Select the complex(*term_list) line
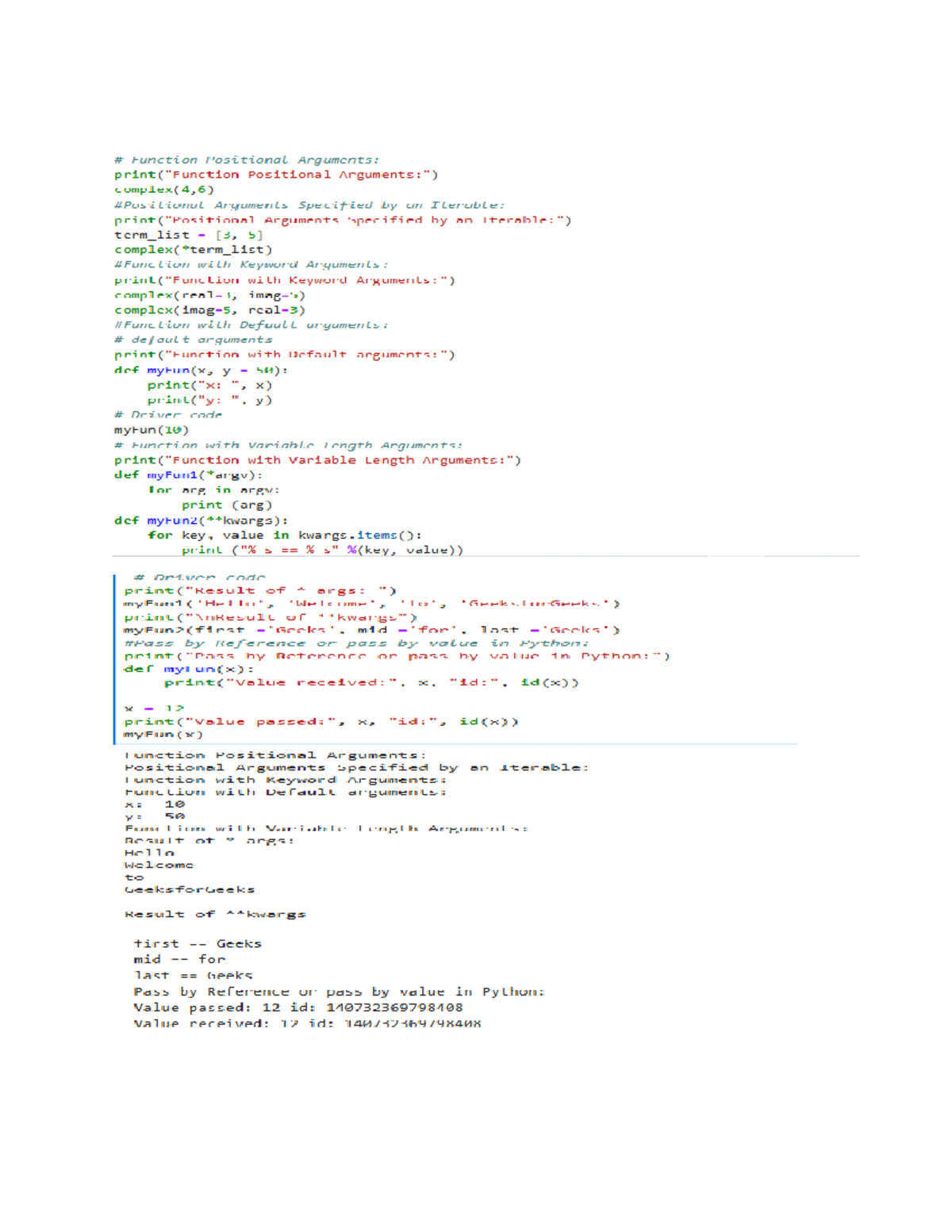 [x=194, y=249]
